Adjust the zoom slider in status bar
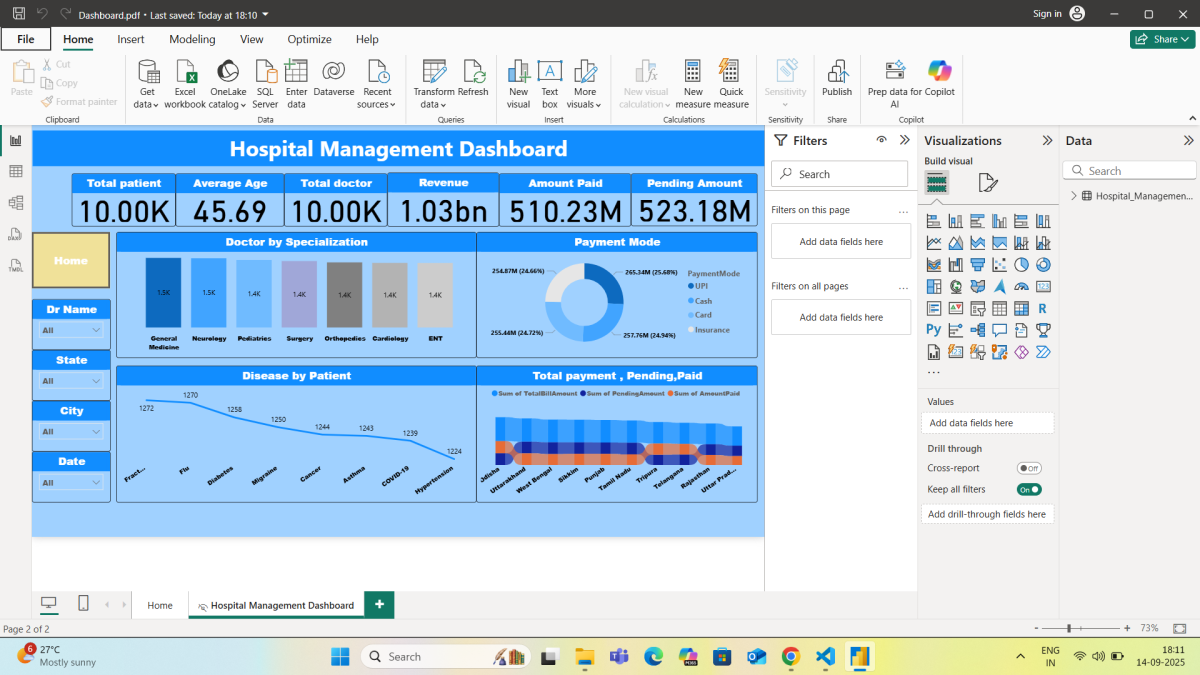Screen dimensions: 1200x675 click(x=1069, y=628)
